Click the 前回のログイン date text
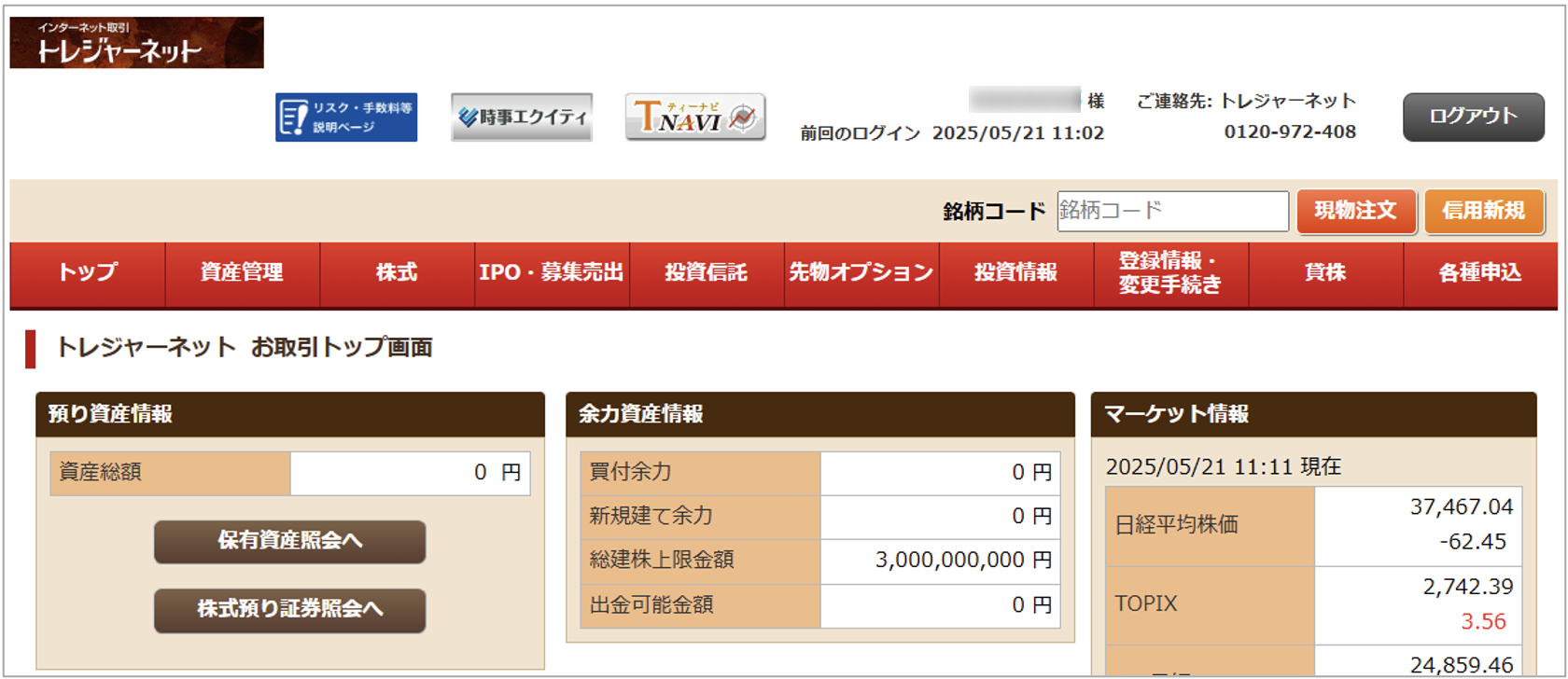This screenshot has width=1568, height=679. tap(952, 133)
